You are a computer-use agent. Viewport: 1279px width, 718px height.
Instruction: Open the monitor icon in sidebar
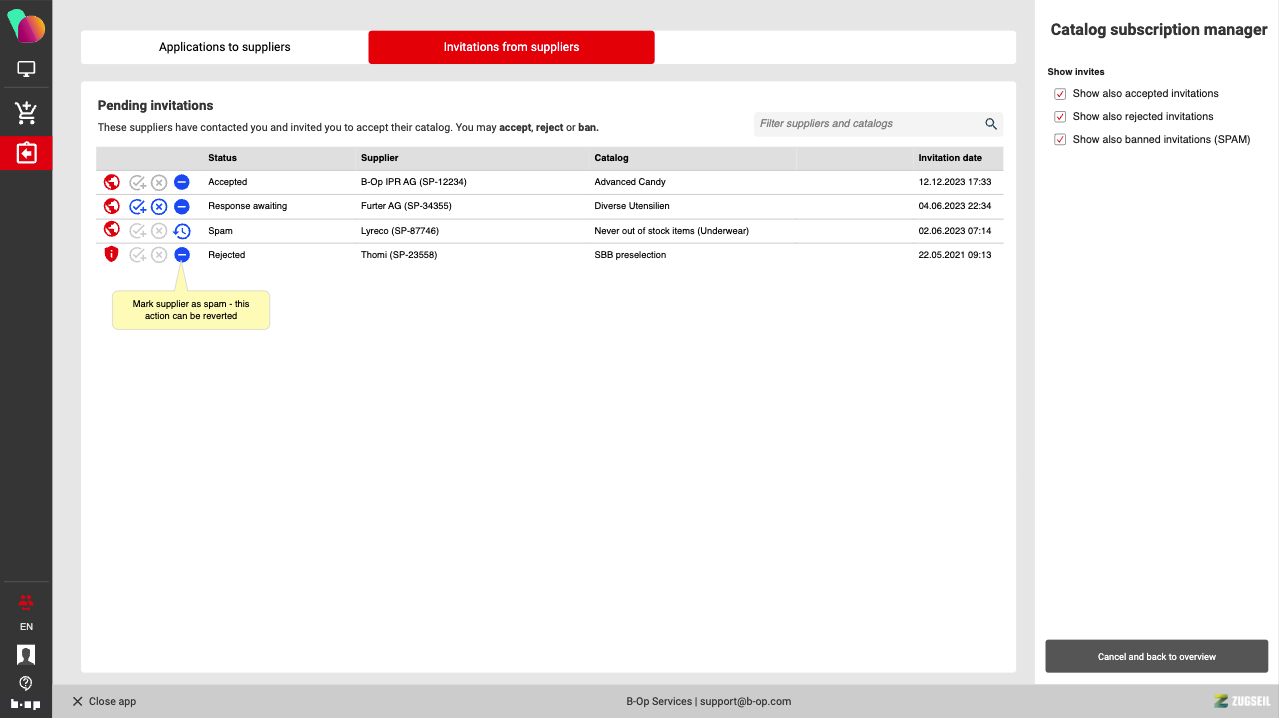[26, 70]
